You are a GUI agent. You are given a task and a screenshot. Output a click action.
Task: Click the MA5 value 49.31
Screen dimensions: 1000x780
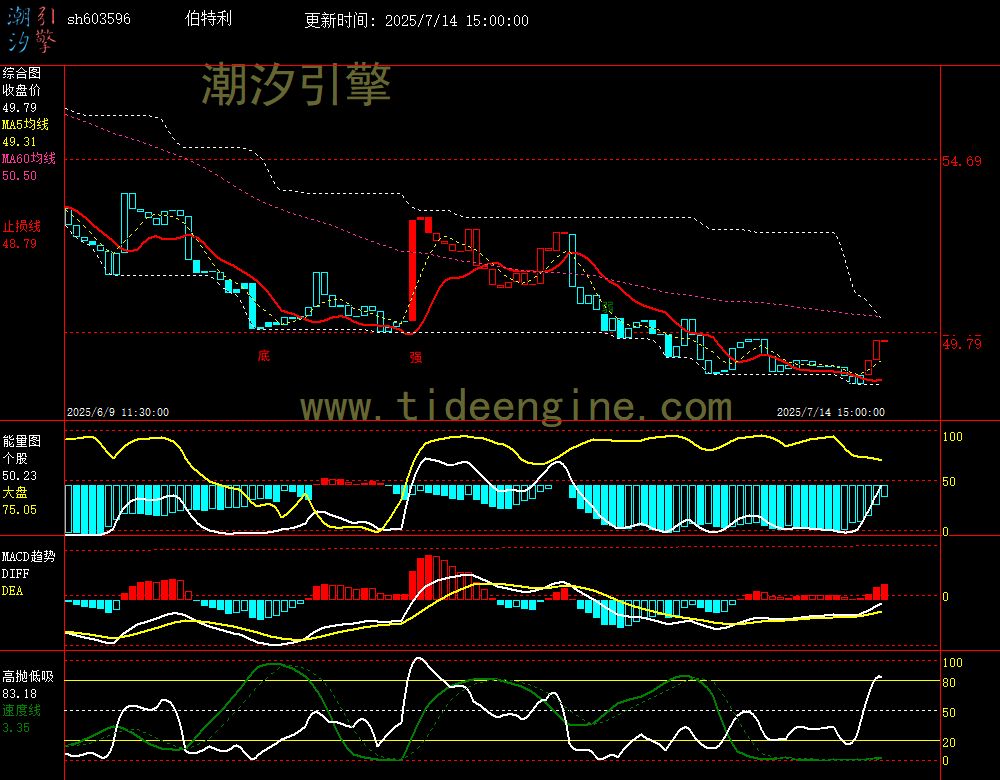click(x=20, y=142)
